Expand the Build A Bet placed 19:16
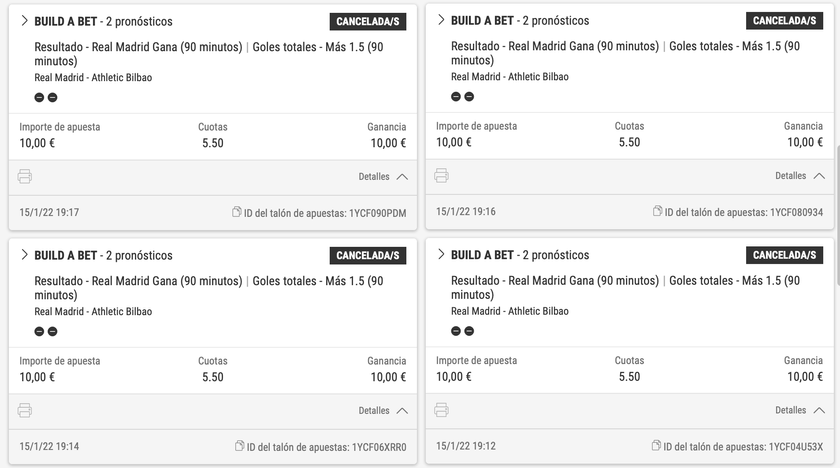840x468 pixels. (441, 20)
